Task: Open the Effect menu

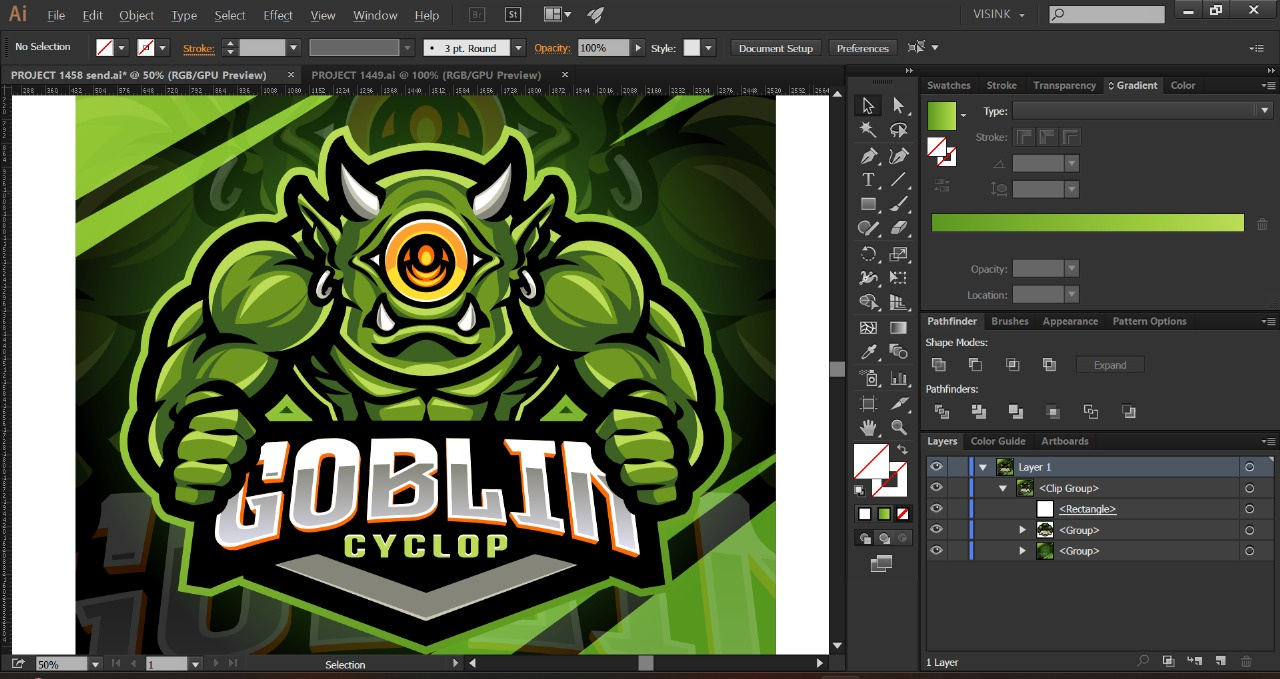Action: [x=278, y=15]
